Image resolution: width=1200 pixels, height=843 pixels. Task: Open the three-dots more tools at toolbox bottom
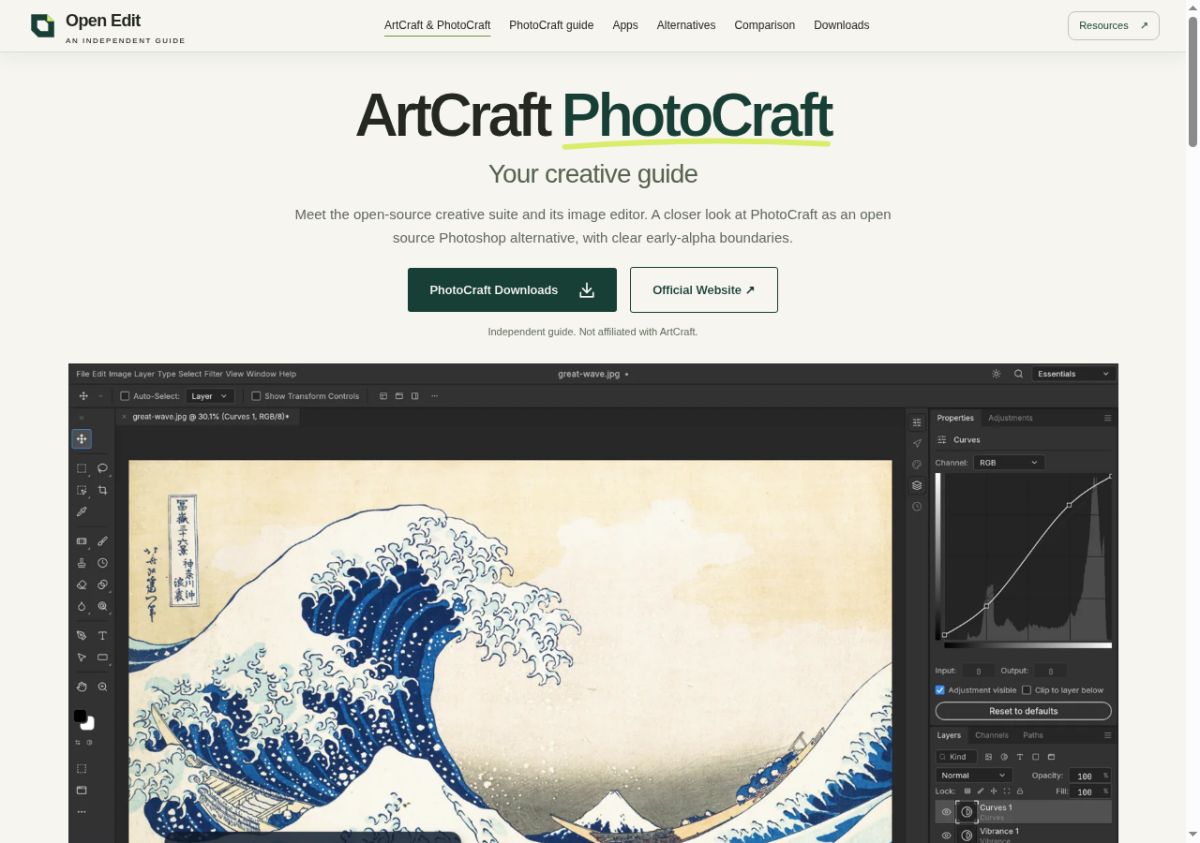pos(82,811)
